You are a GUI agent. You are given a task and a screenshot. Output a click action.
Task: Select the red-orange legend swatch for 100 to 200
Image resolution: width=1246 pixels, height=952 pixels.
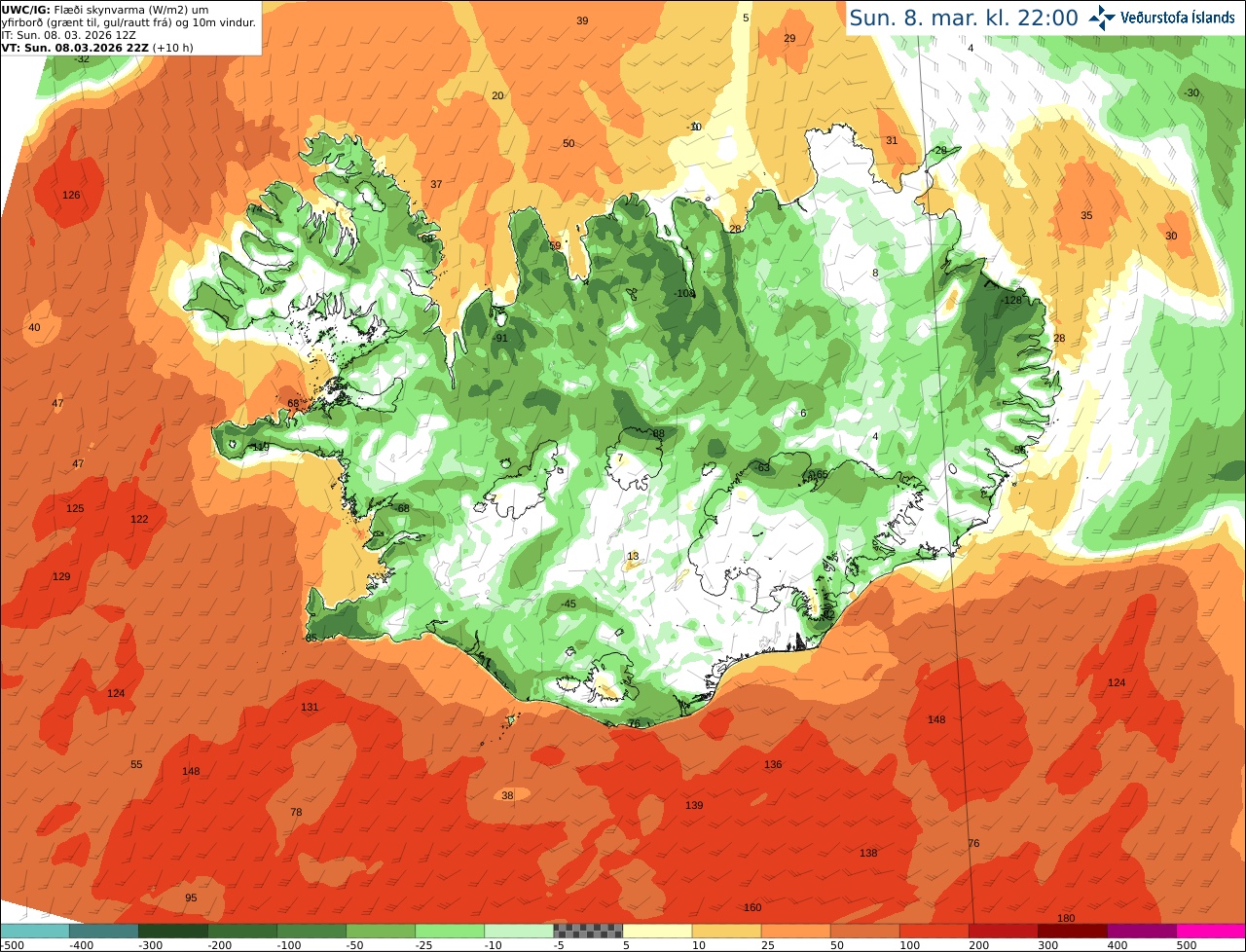(x=934, y=931)
